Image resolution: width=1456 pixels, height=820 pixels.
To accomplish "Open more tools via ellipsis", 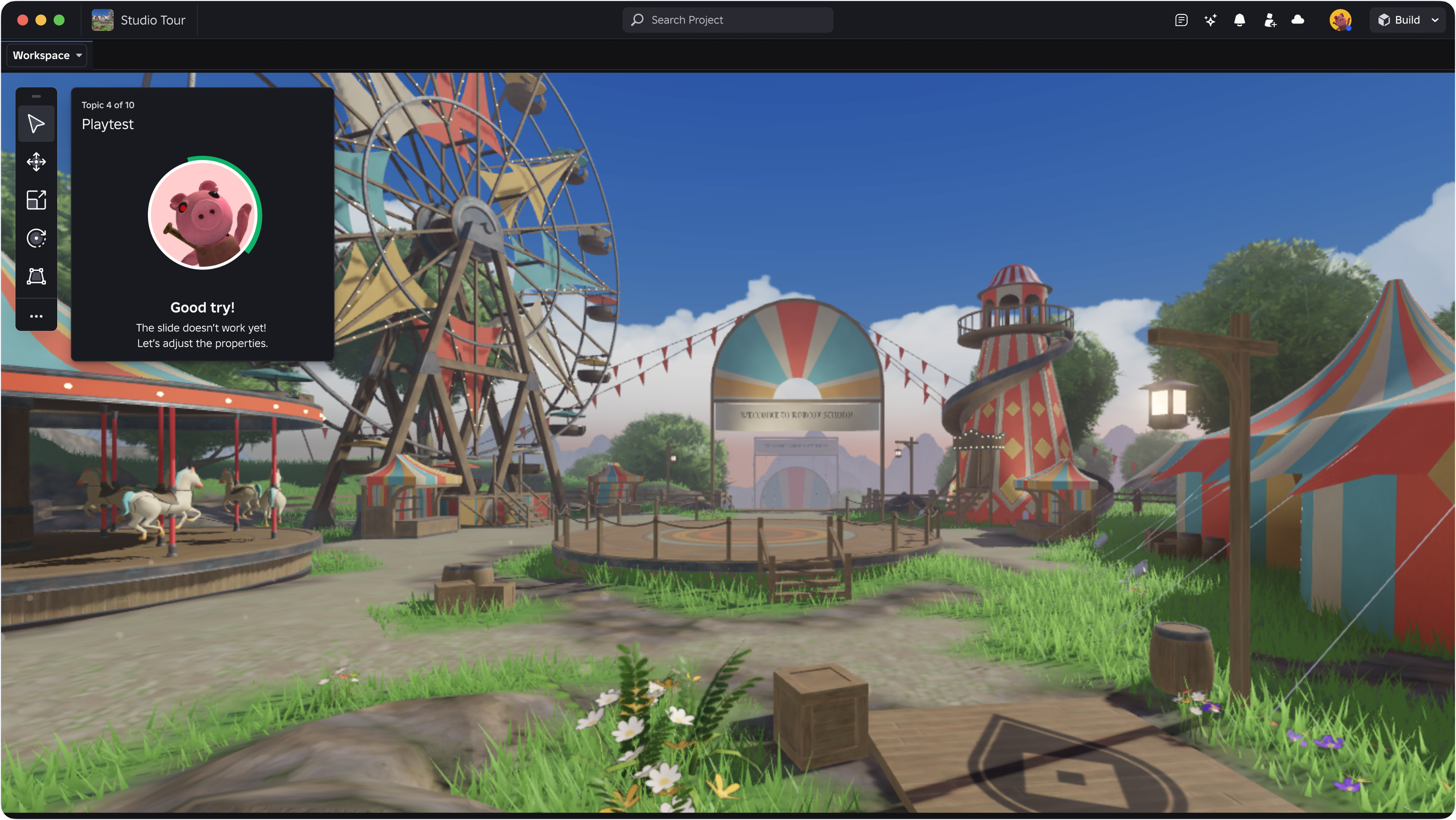I will point(36,316).
